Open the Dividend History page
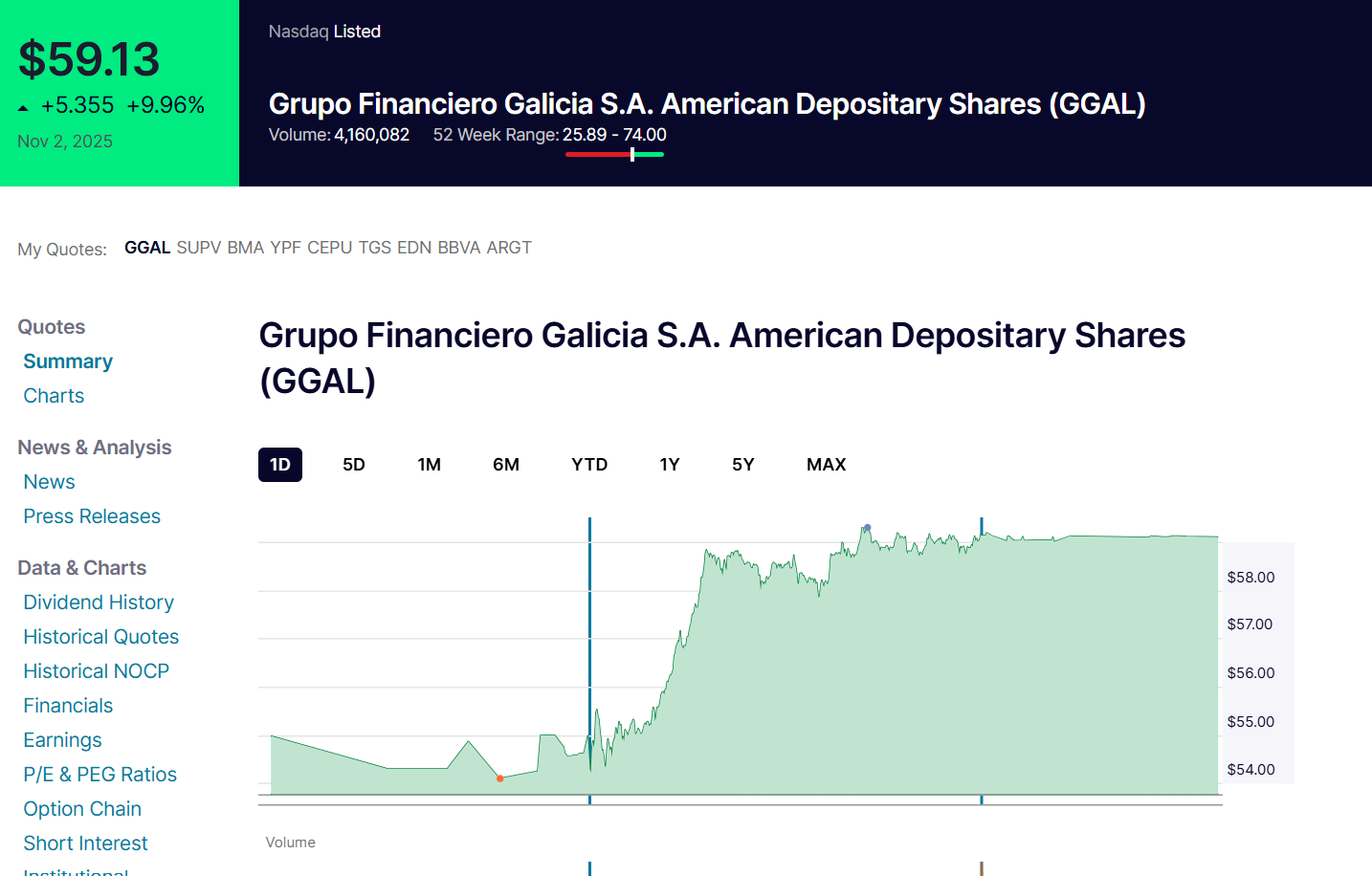The image size is (1372, 876). [x=99, y=602]
